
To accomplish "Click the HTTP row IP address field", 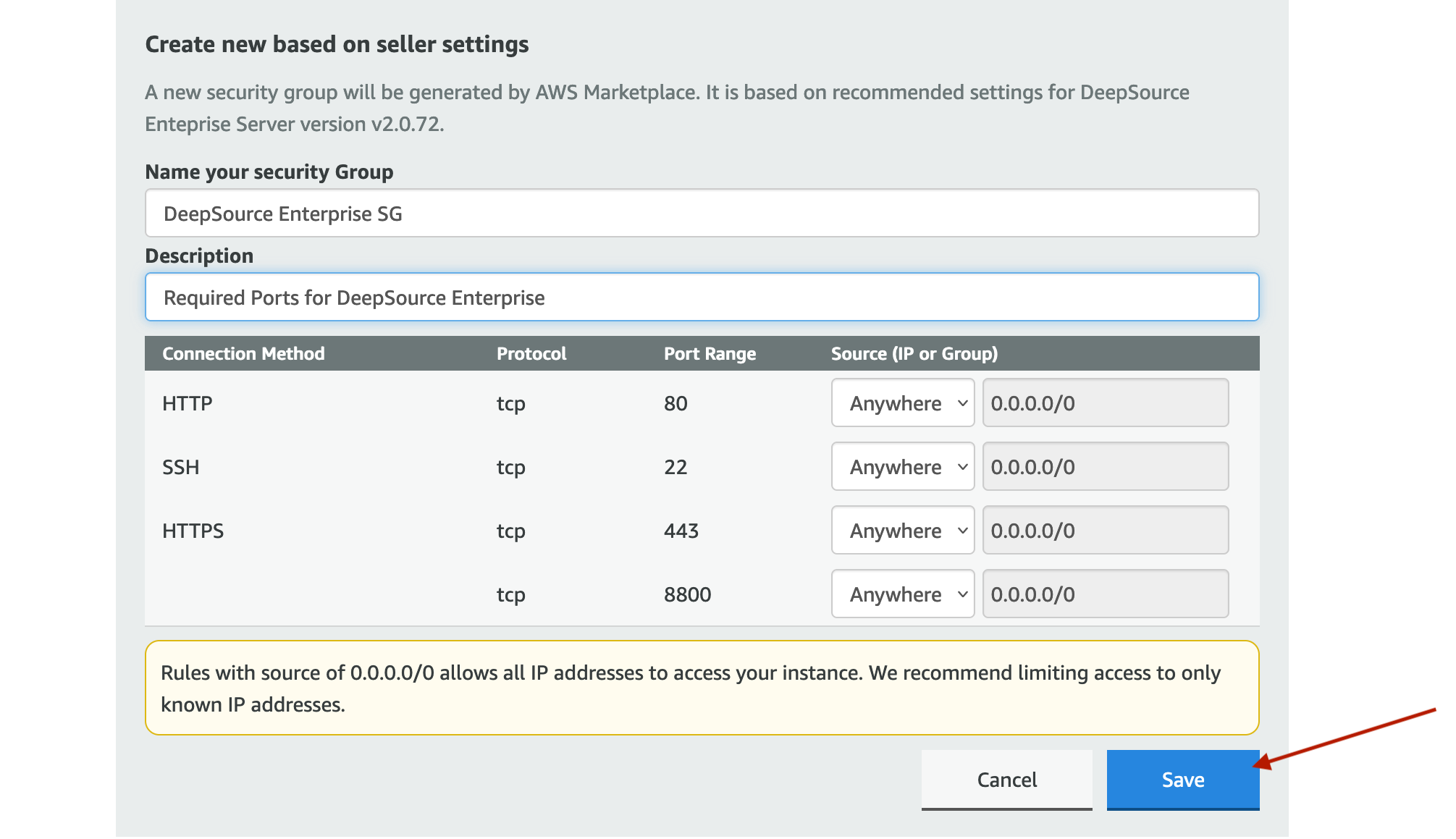I will click(1105, 403).
